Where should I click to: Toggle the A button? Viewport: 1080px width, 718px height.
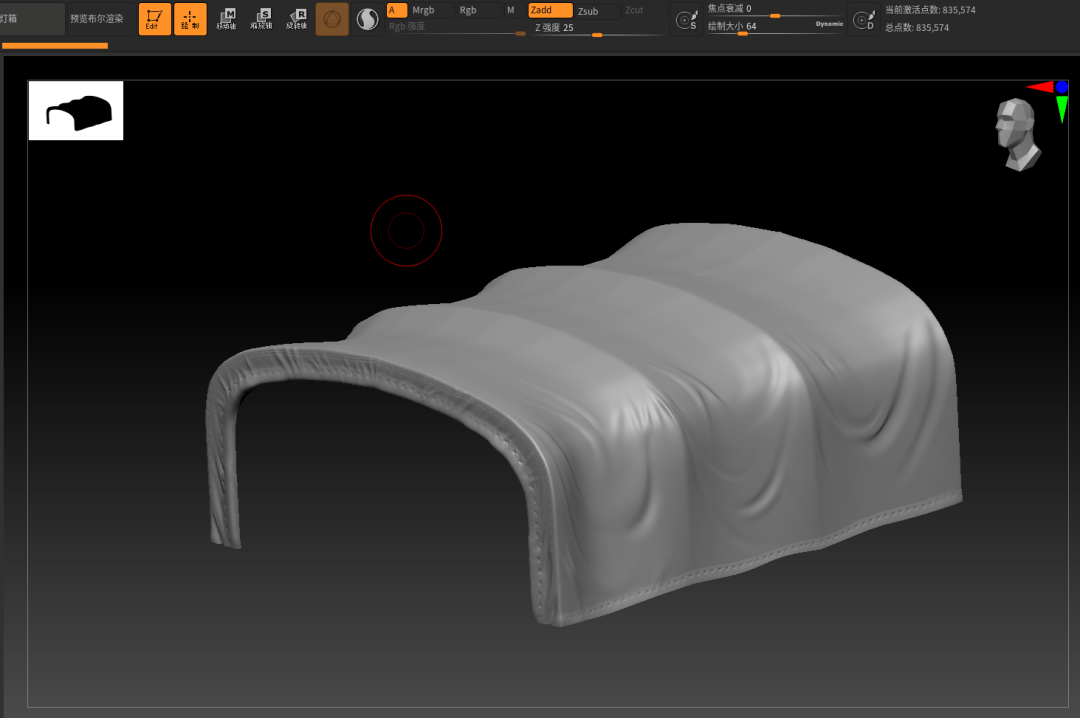click(x=397, y=10)
